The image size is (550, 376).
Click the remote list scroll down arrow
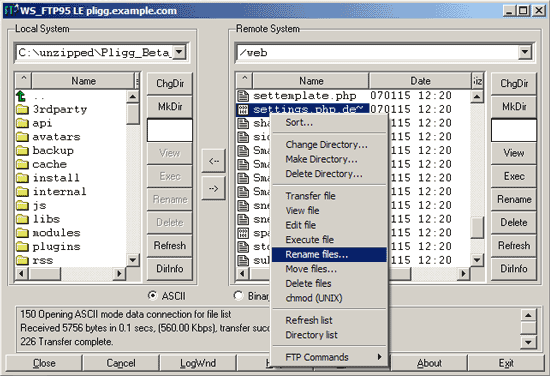pos(477,260)
